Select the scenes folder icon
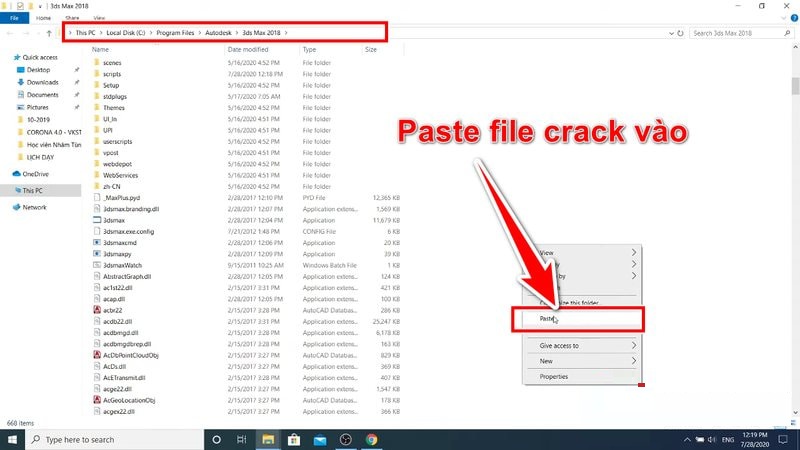This screenshot has height=450, width=800. (97, 62)
